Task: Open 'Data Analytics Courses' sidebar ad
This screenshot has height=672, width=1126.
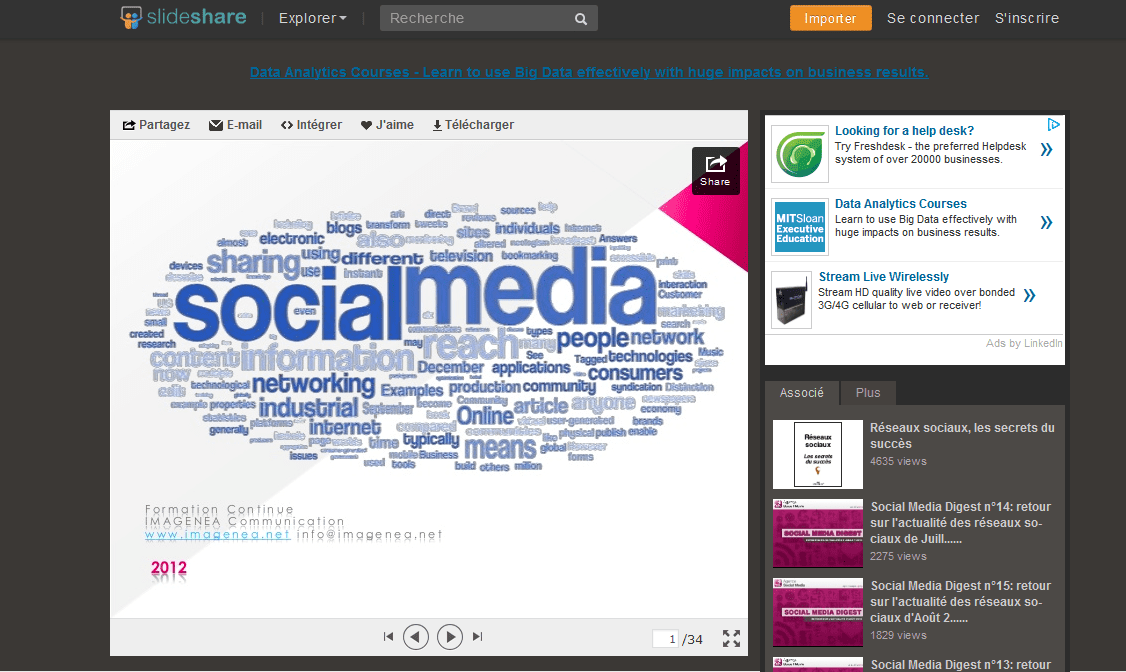Action: [901, 204]
